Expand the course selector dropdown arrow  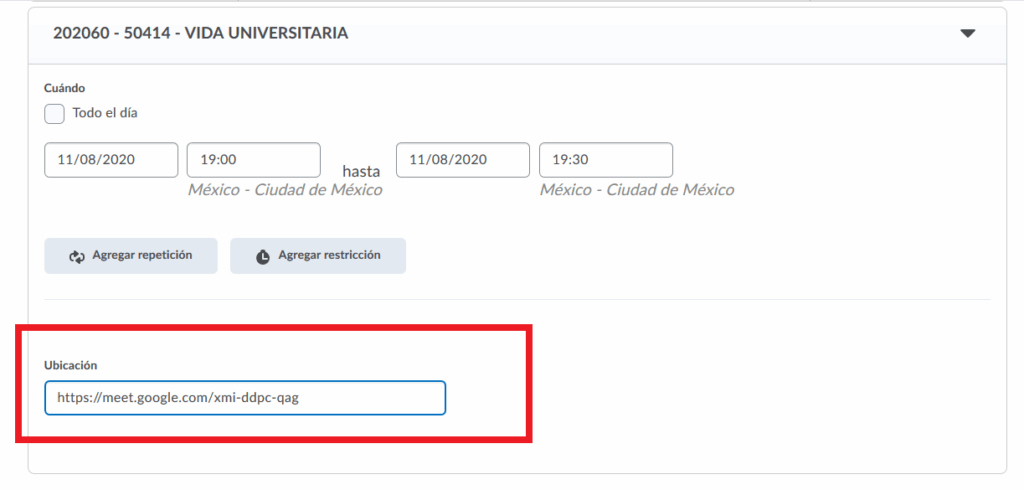click(x=967, y=33)
